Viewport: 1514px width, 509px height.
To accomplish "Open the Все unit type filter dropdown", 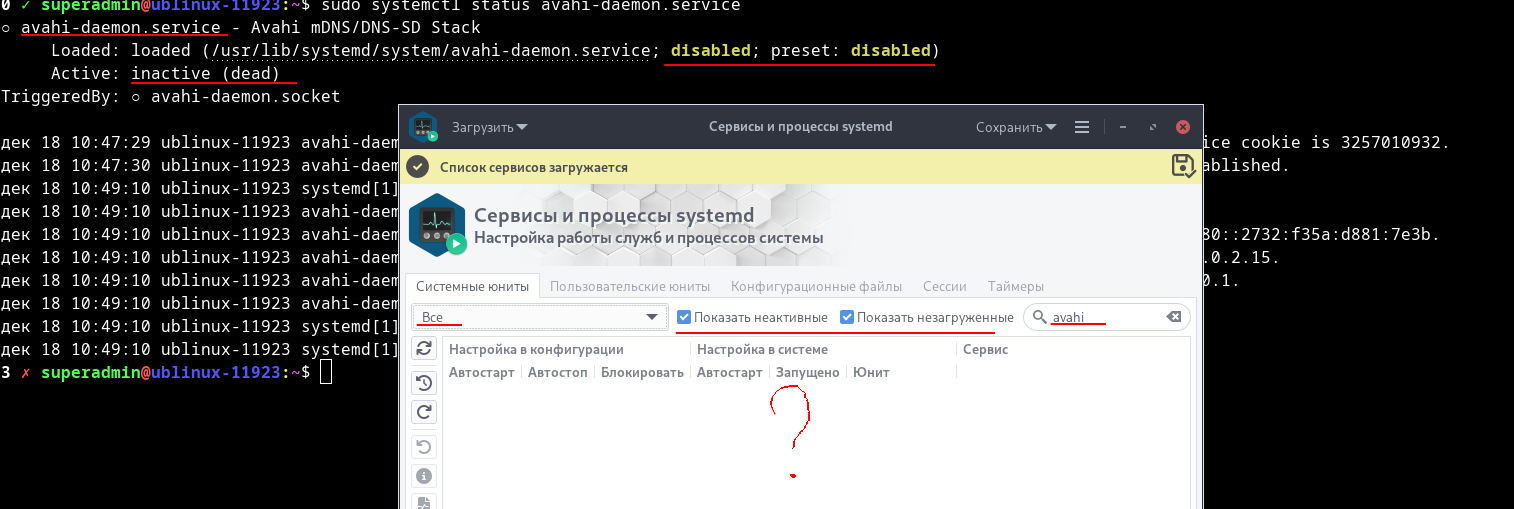I will click(540, 317).
